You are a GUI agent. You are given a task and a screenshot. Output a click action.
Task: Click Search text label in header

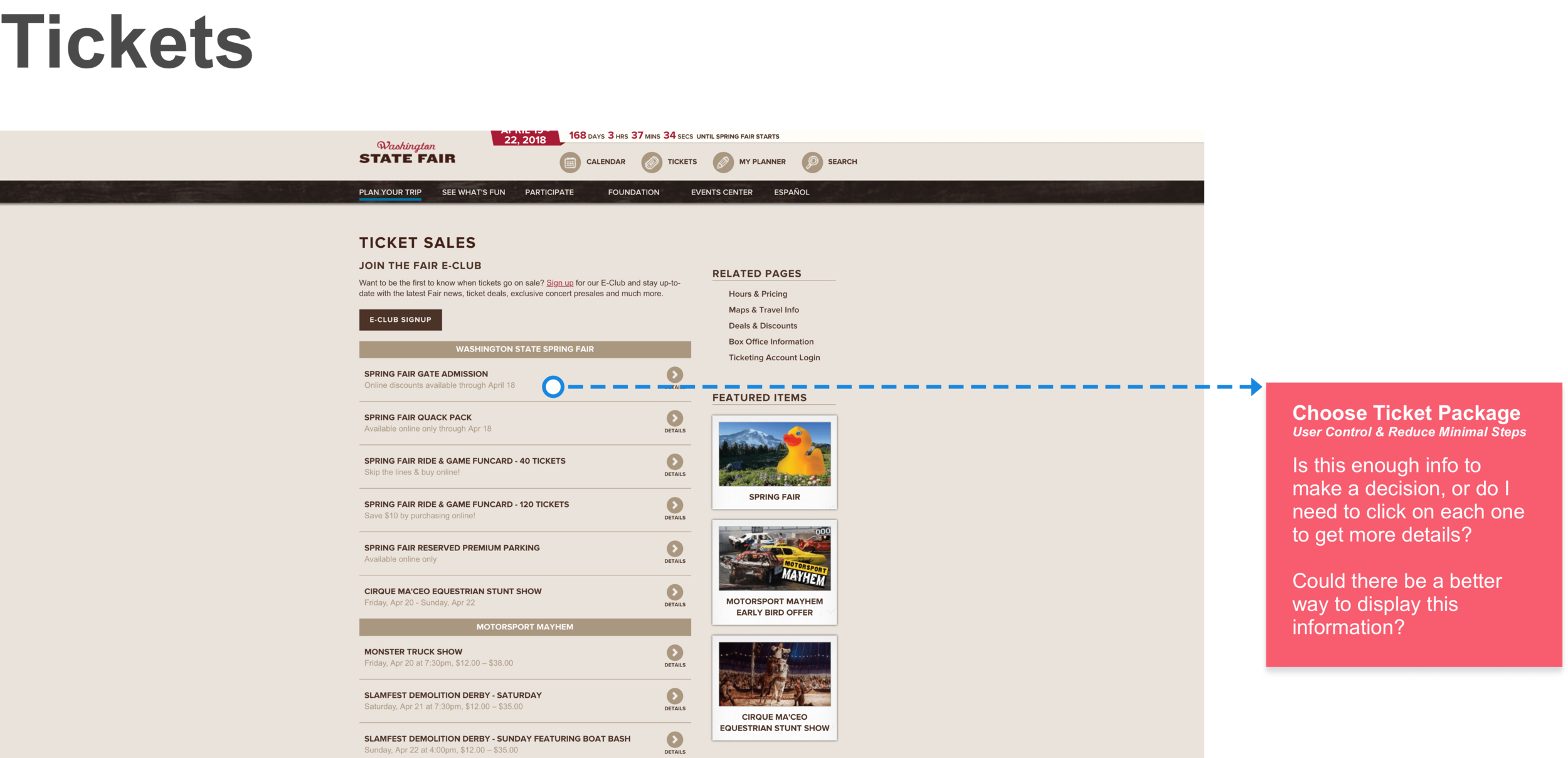[x=842, y=162]
